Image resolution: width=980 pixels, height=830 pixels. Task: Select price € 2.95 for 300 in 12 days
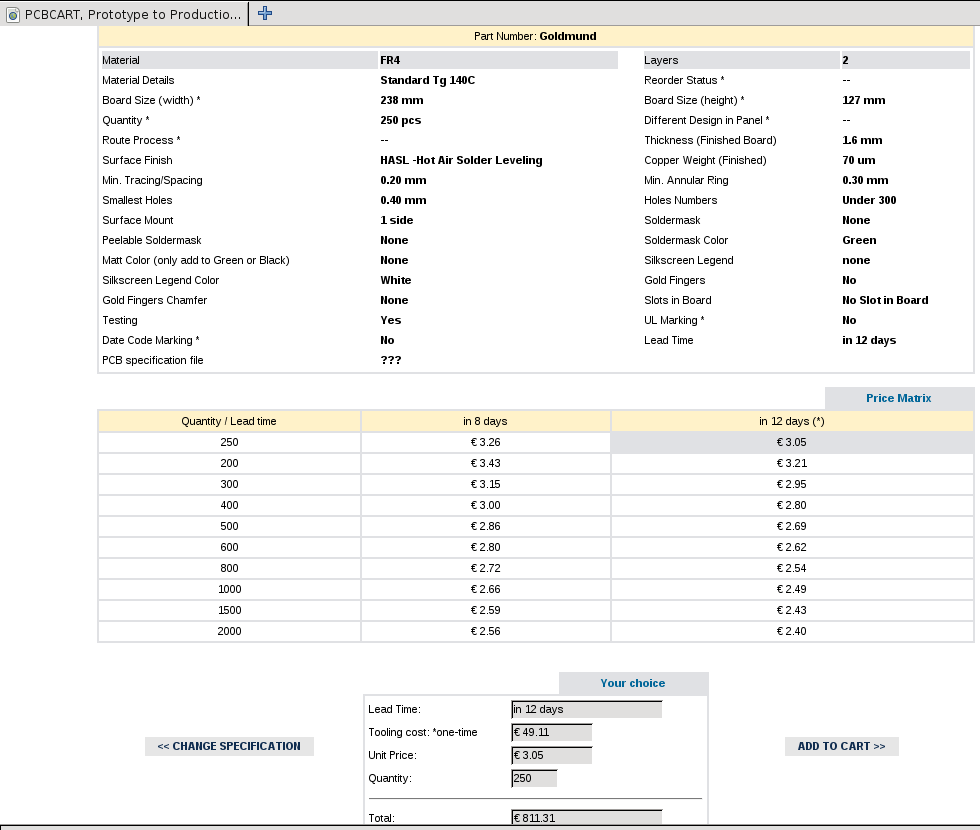[x=792, y=484]
